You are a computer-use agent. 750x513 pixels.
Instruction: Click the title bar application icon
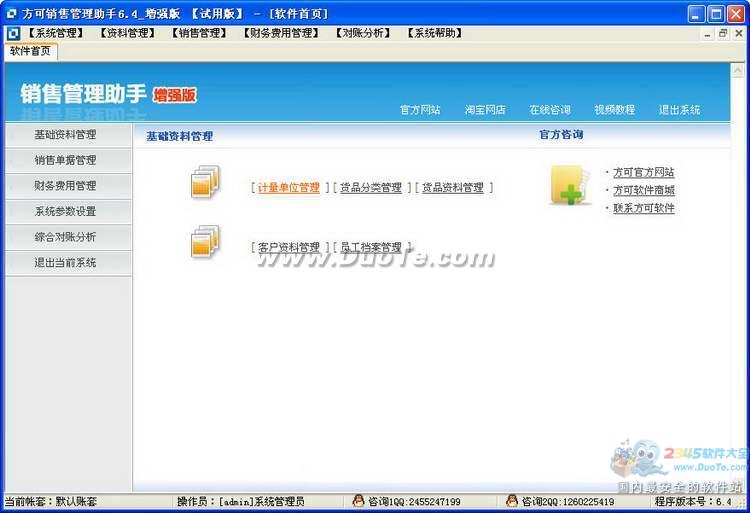(x=11, y=14)
